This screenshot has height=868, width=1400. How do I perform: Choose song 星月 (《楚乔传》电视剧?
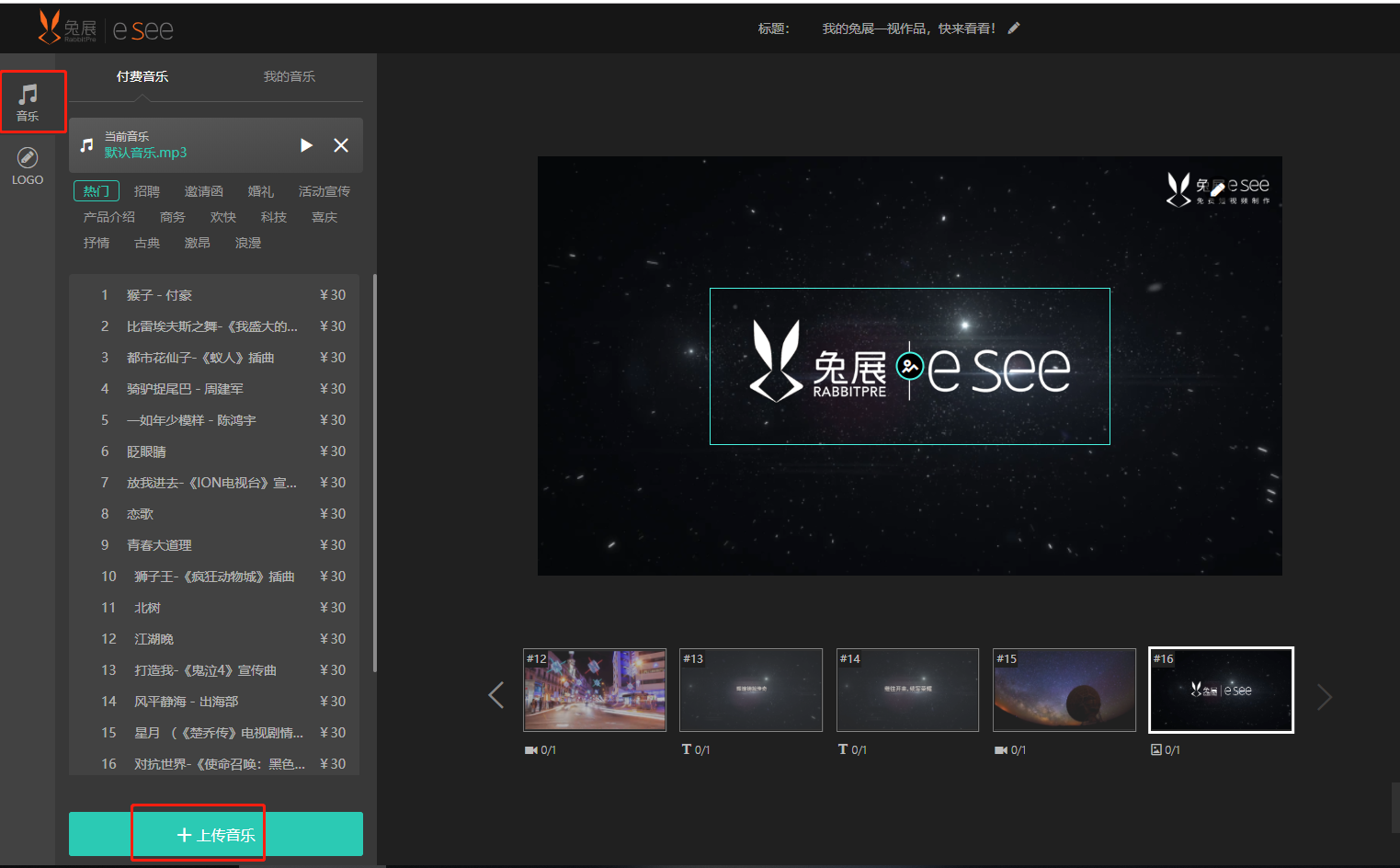[214, 733]
